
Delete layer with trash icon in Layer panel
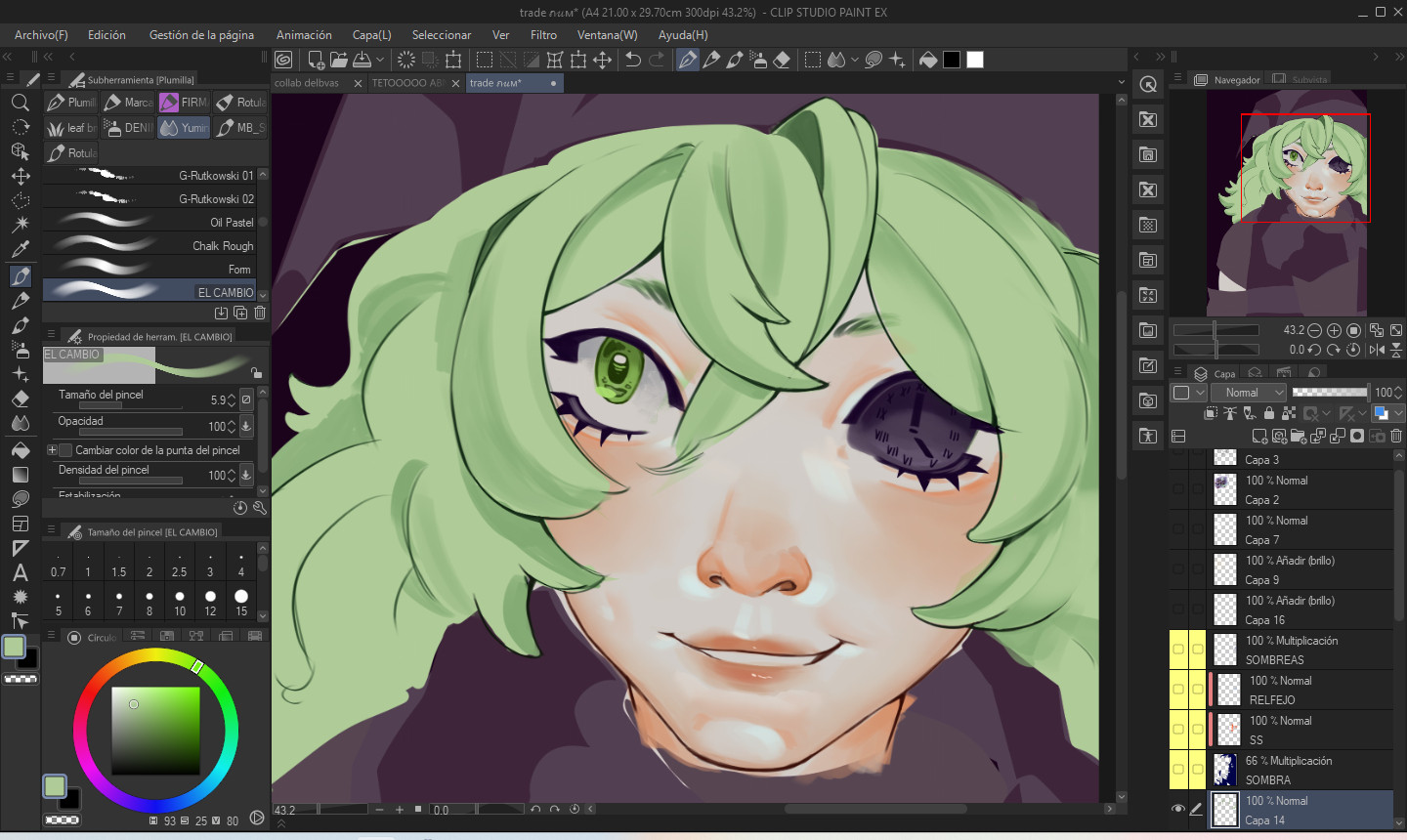1396,436
